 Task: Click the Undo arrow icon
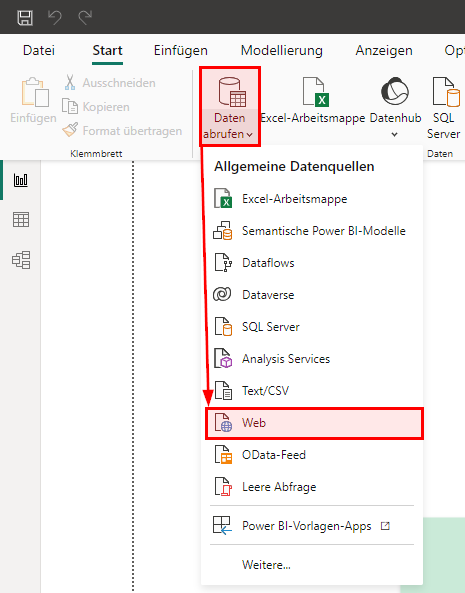[x=55, y=17]
